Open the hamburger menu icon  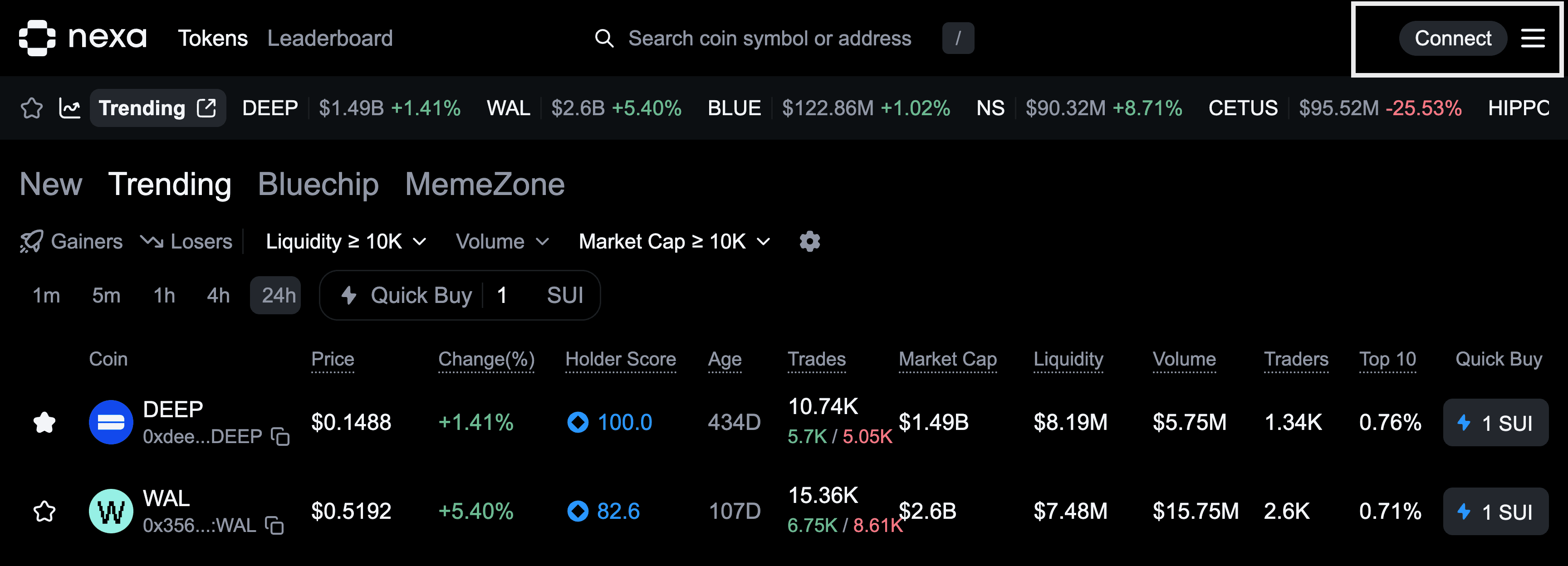(1532, 39)
